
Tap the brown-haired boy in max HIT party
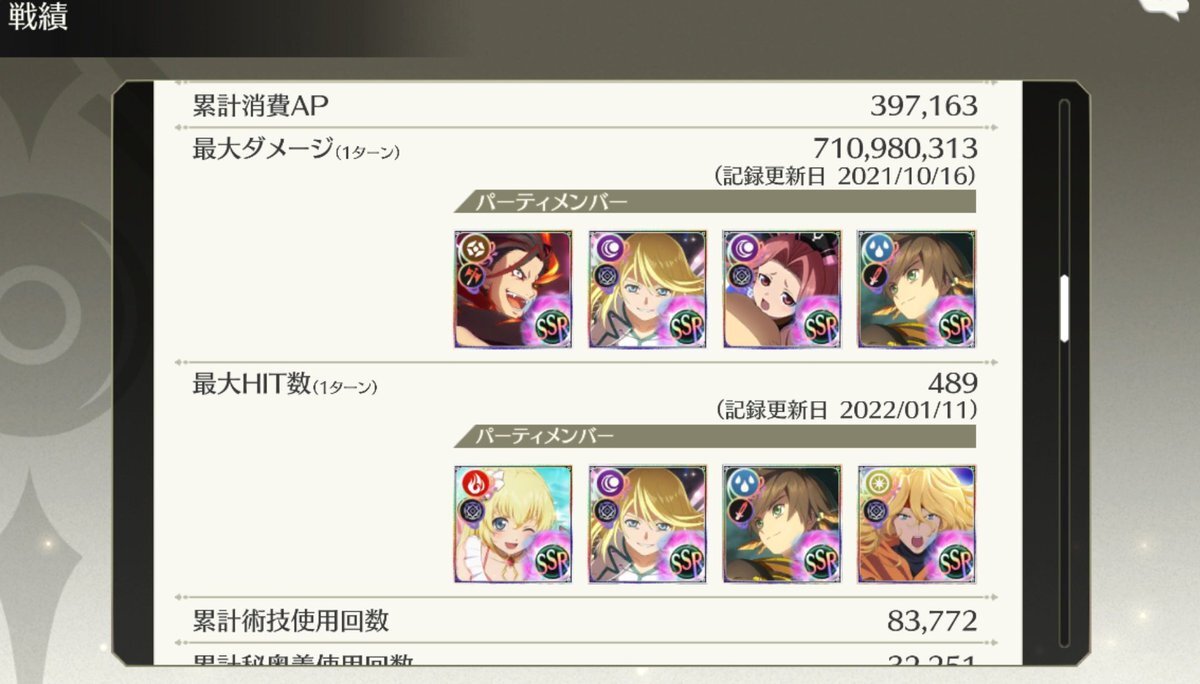(782, 524)
